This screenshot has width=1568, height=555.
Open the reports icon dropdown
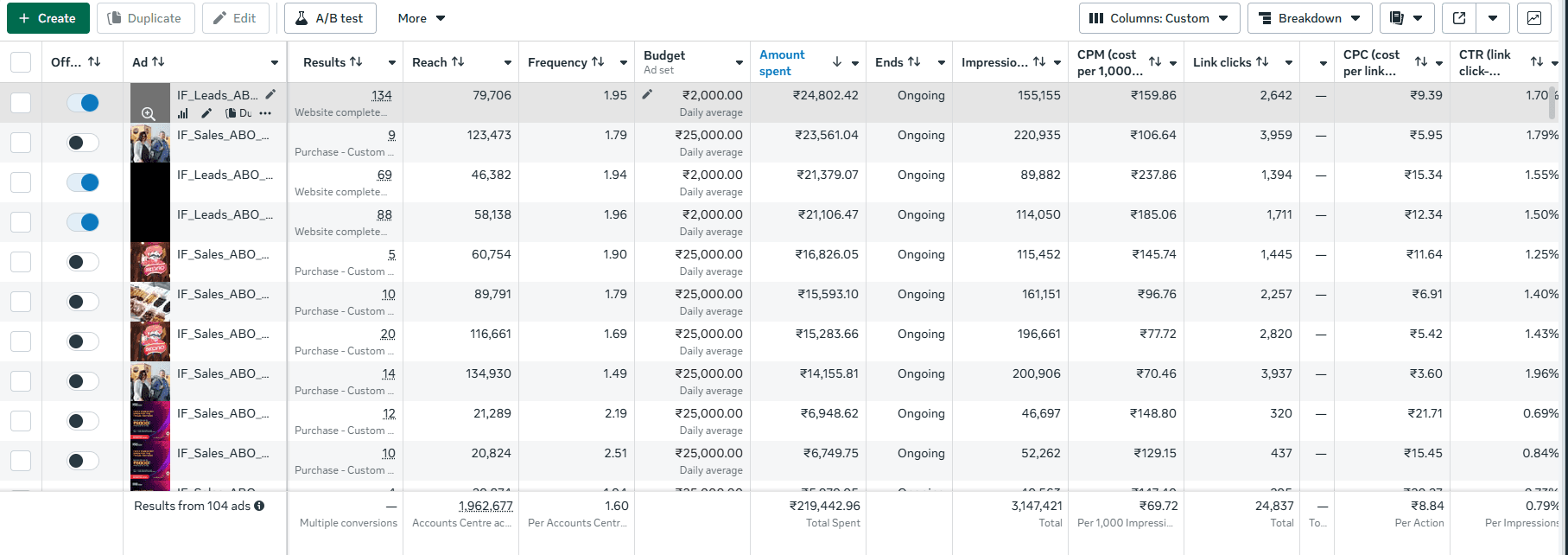1407,18
